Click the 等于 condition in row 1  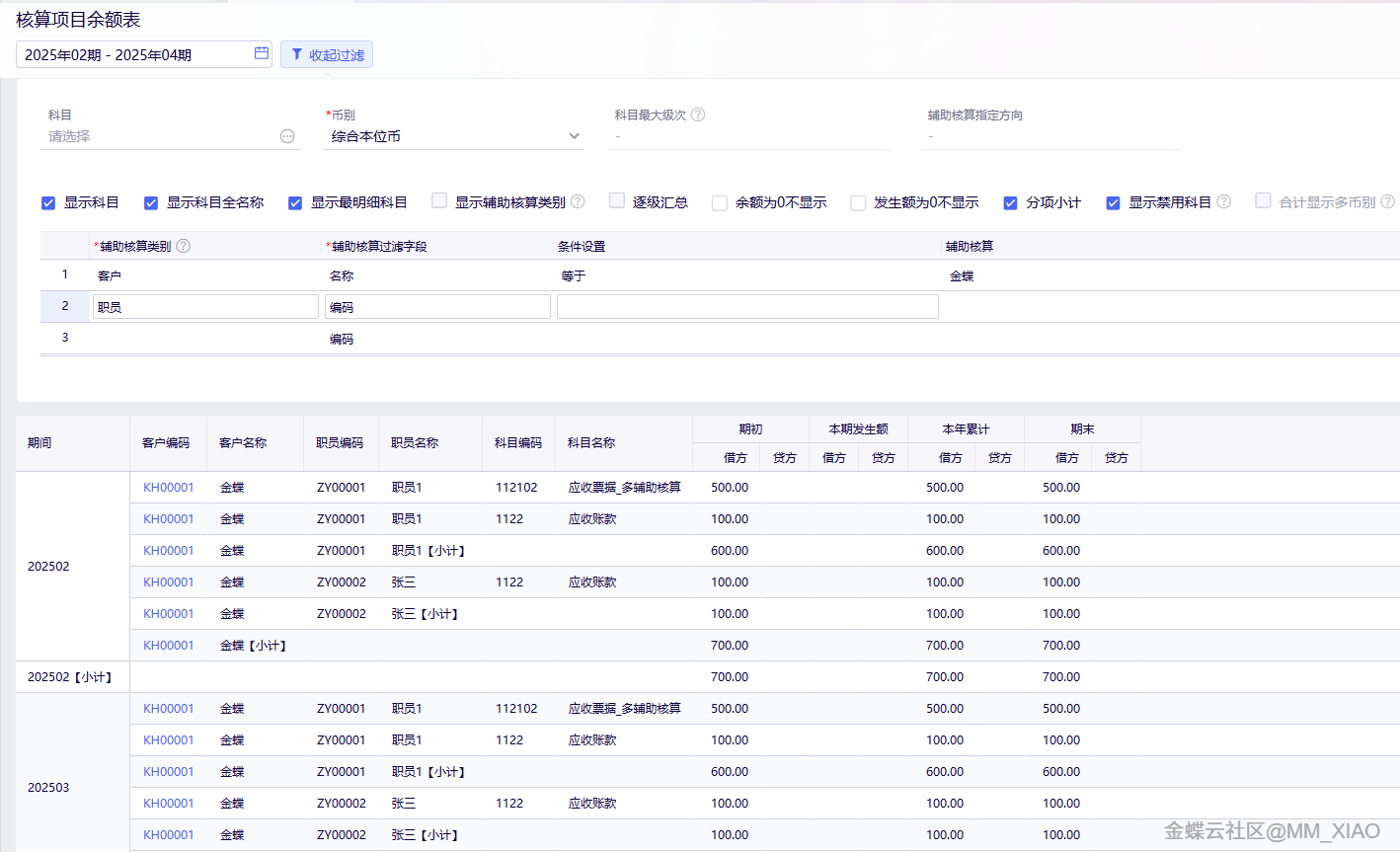(574, 275)
